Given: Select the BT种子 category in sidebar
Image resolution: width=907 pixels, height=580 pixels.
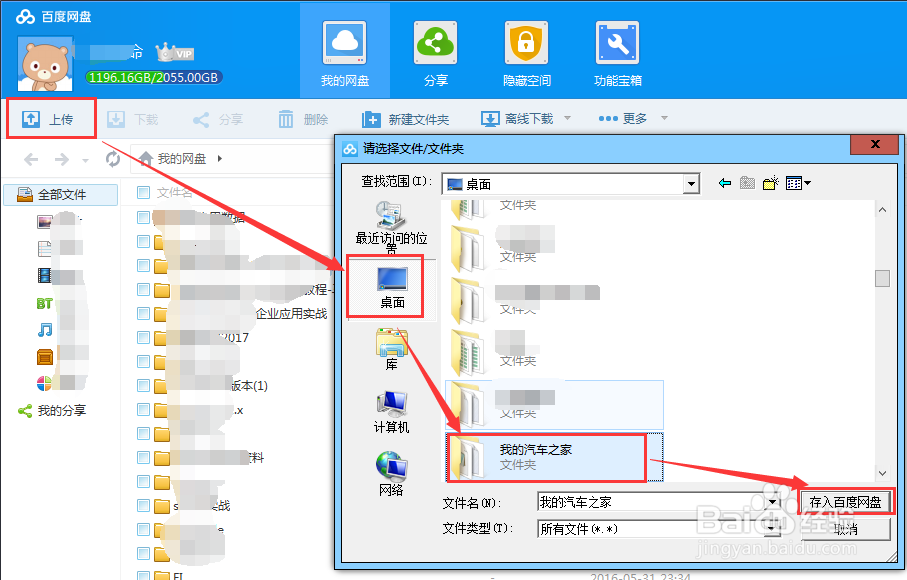Looking at the screenshot, I should click(x=45, y=303).
